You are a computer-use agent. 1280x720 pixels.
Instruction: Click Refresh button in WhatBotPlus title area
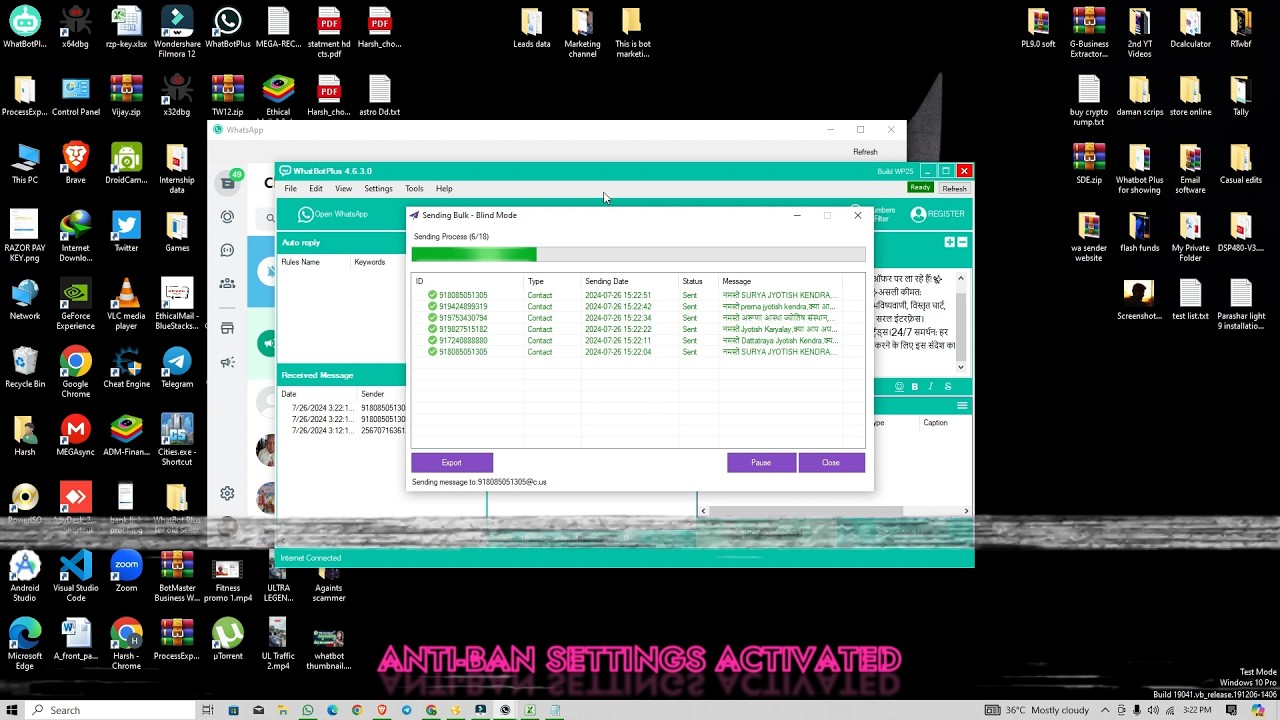tap(954, 188)
